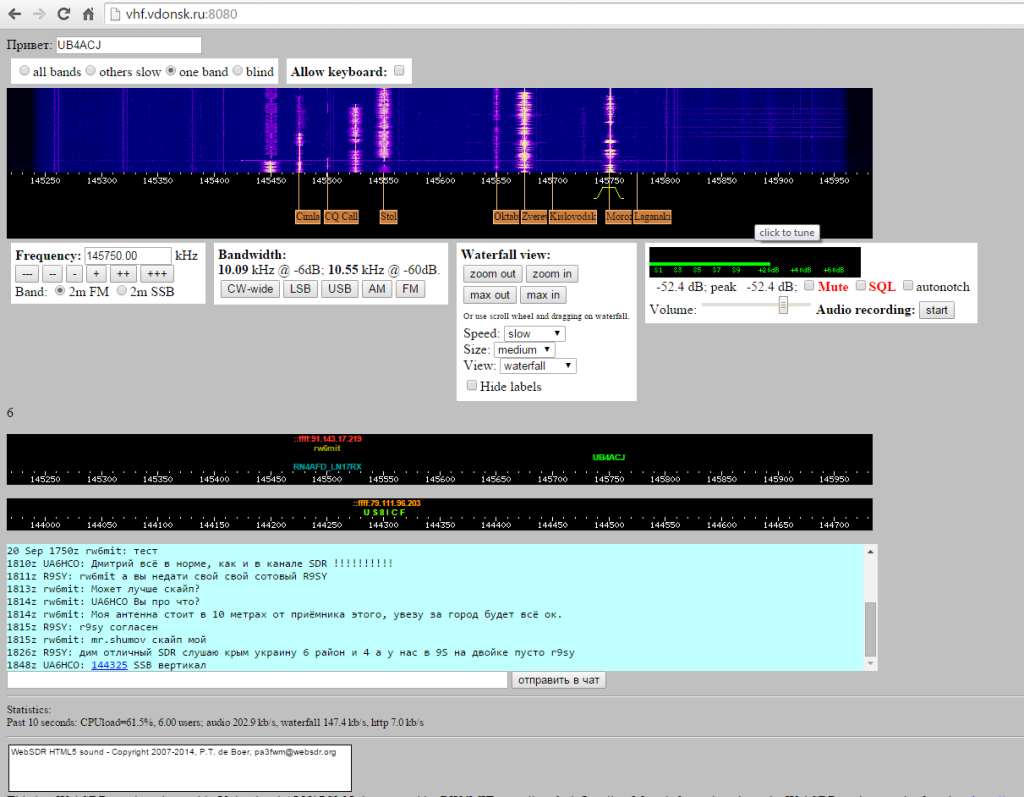Expand the Size medium dropdown

(524, 350)
